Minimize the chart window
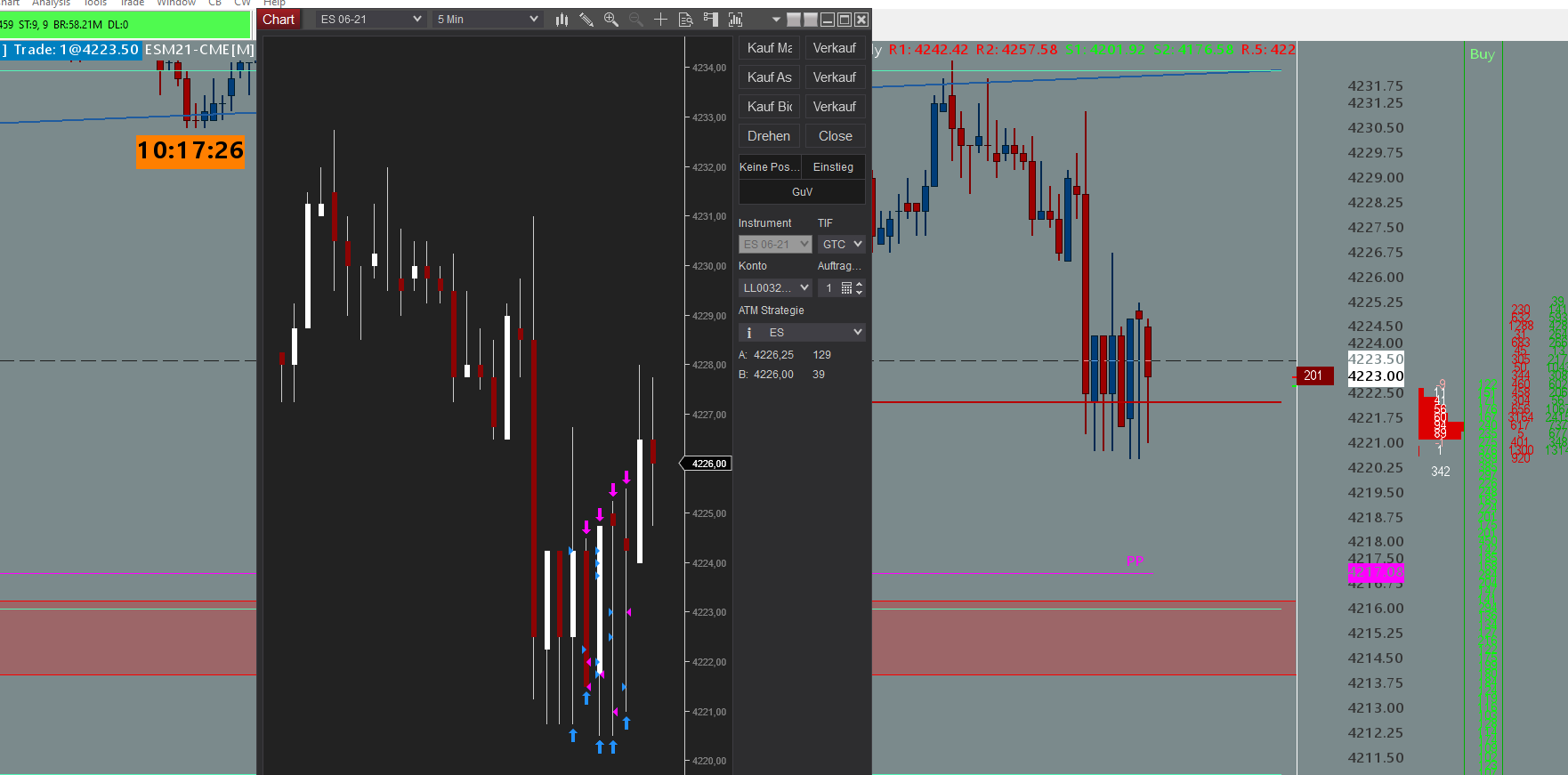The image size is (1568, 775). click(828, 20)
